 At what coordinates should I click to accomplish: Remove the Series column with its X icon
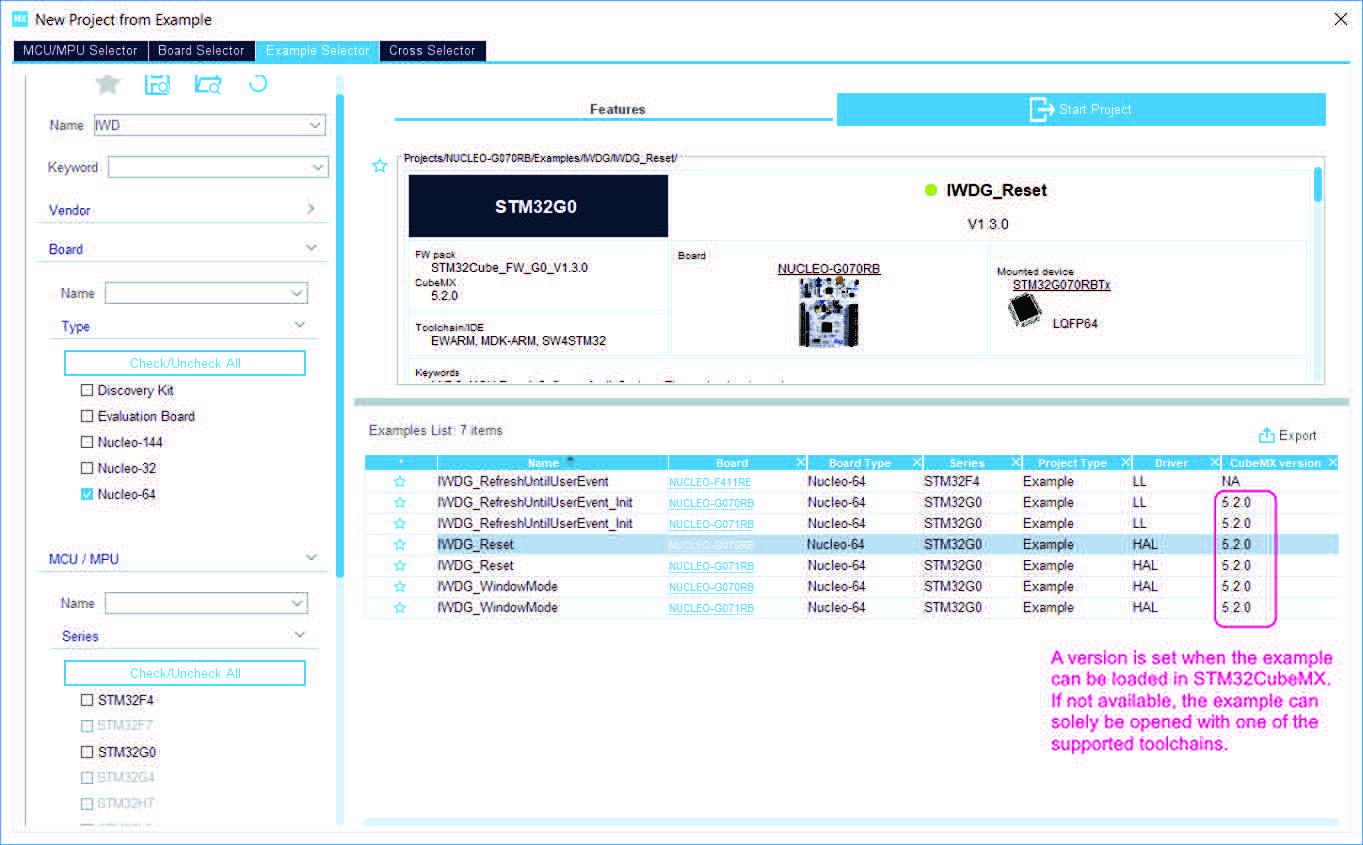pos(1015,463)
